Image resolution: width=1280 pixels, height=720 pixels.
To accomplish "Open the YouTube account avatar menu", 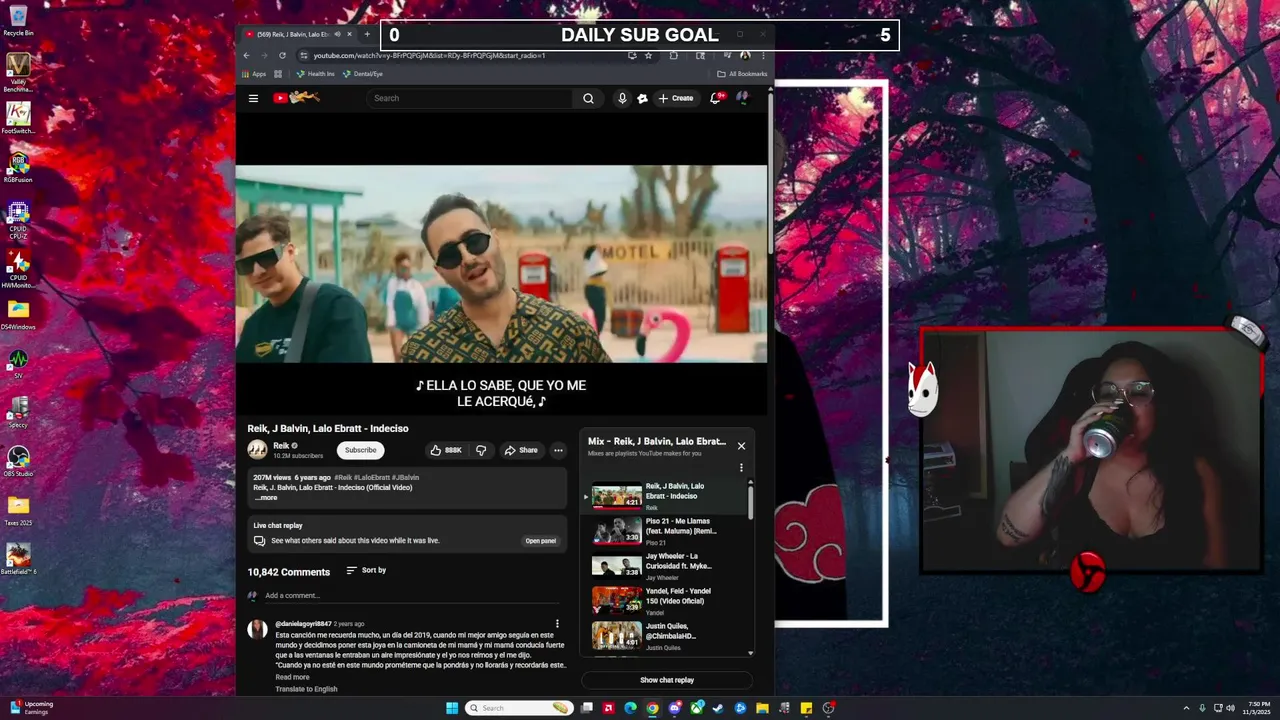I will coord(743,98).
